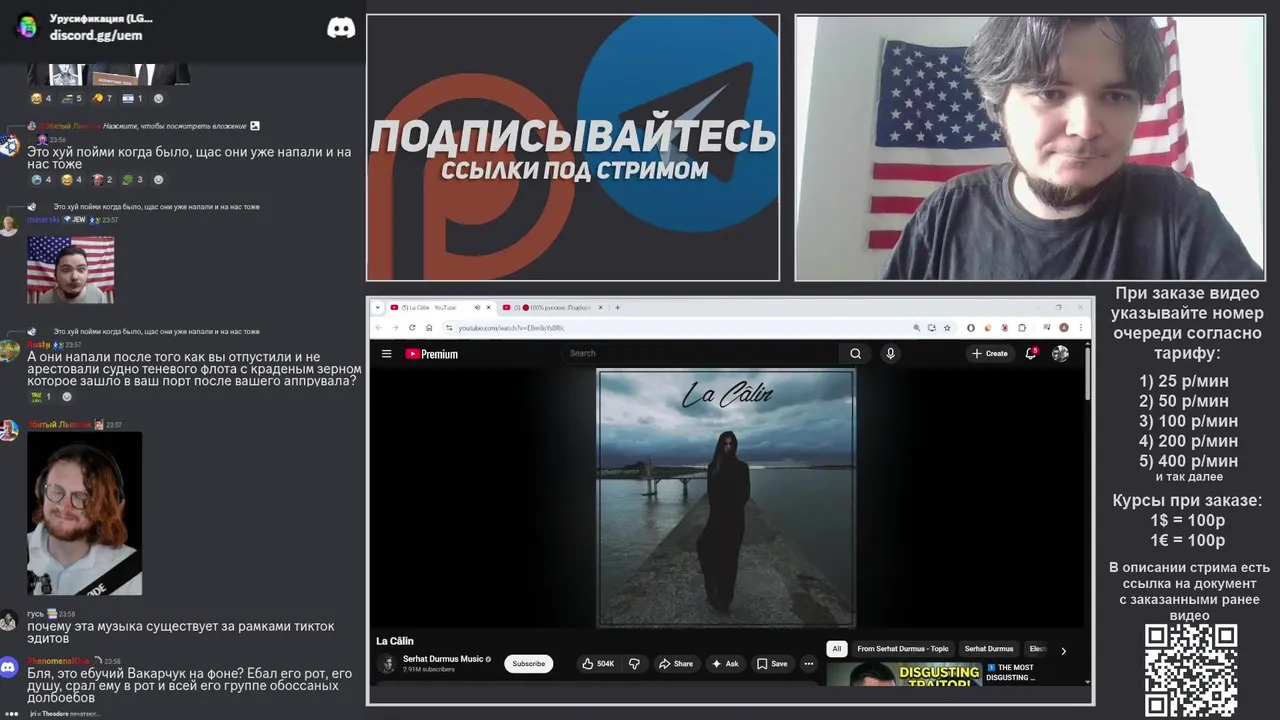Open the YouTube hamburger guide menu

[386, 353]
